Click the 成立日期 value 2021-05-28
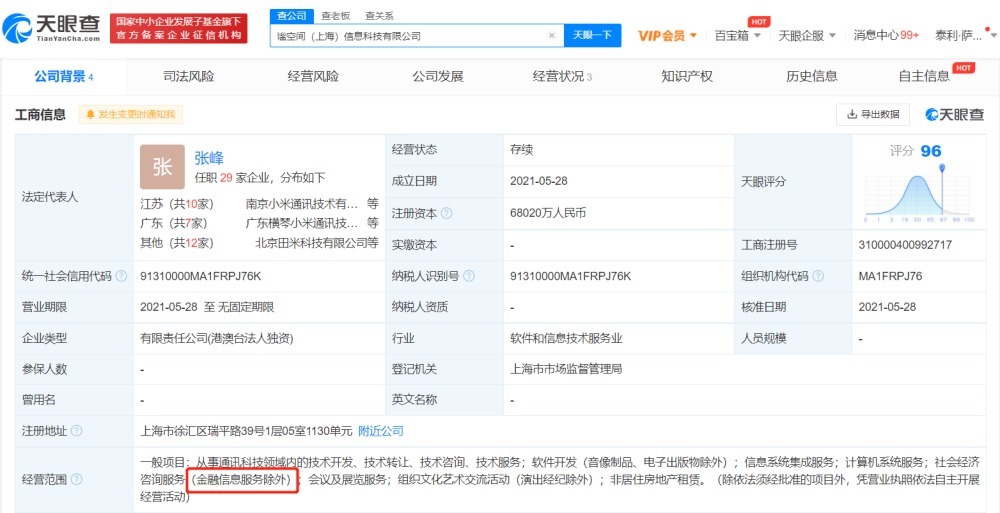The width and height of the screenshot is (1000, 513). (539, 181)
